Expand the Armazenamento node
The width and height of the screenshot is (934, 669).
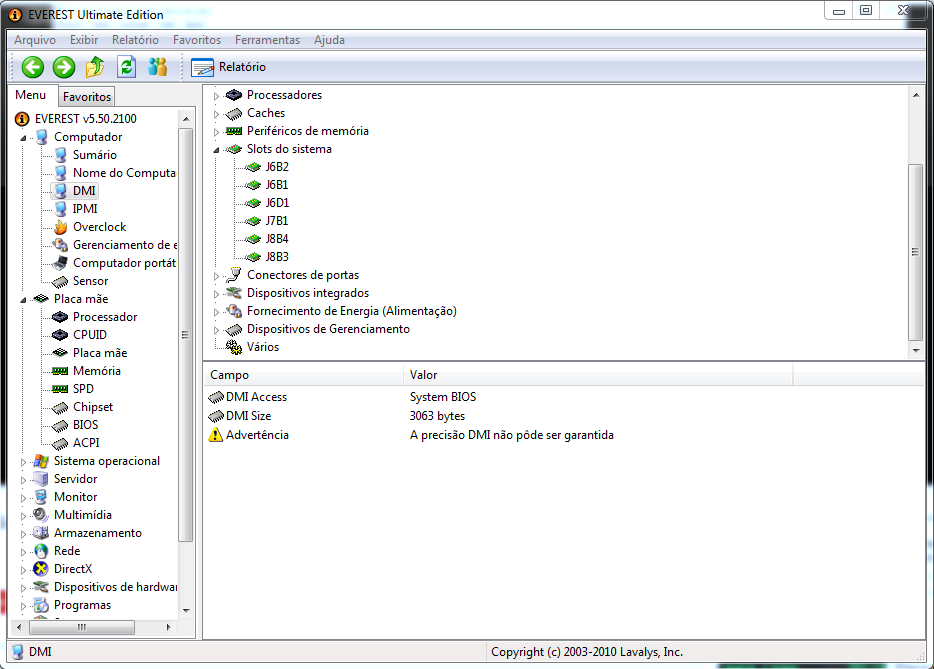(23, 534)
